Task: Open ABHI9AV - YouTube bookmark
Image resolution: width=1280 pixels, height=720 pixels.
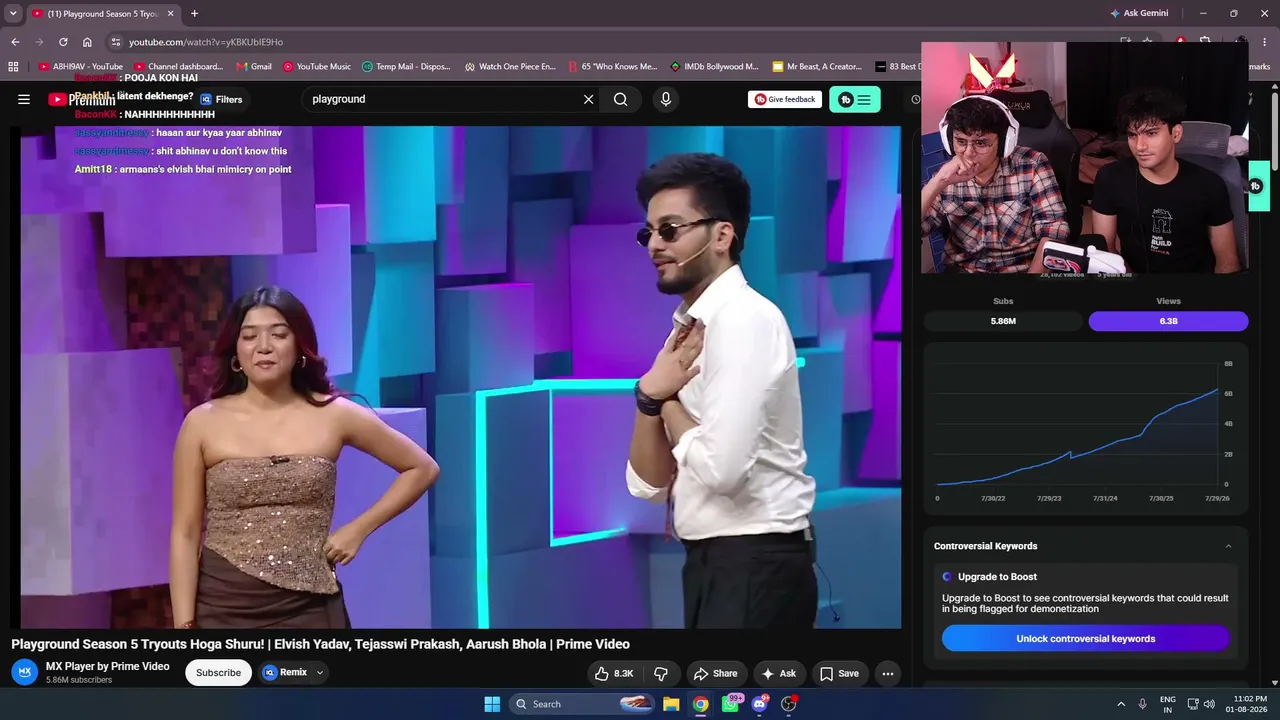Action: (x=81, y=67)
